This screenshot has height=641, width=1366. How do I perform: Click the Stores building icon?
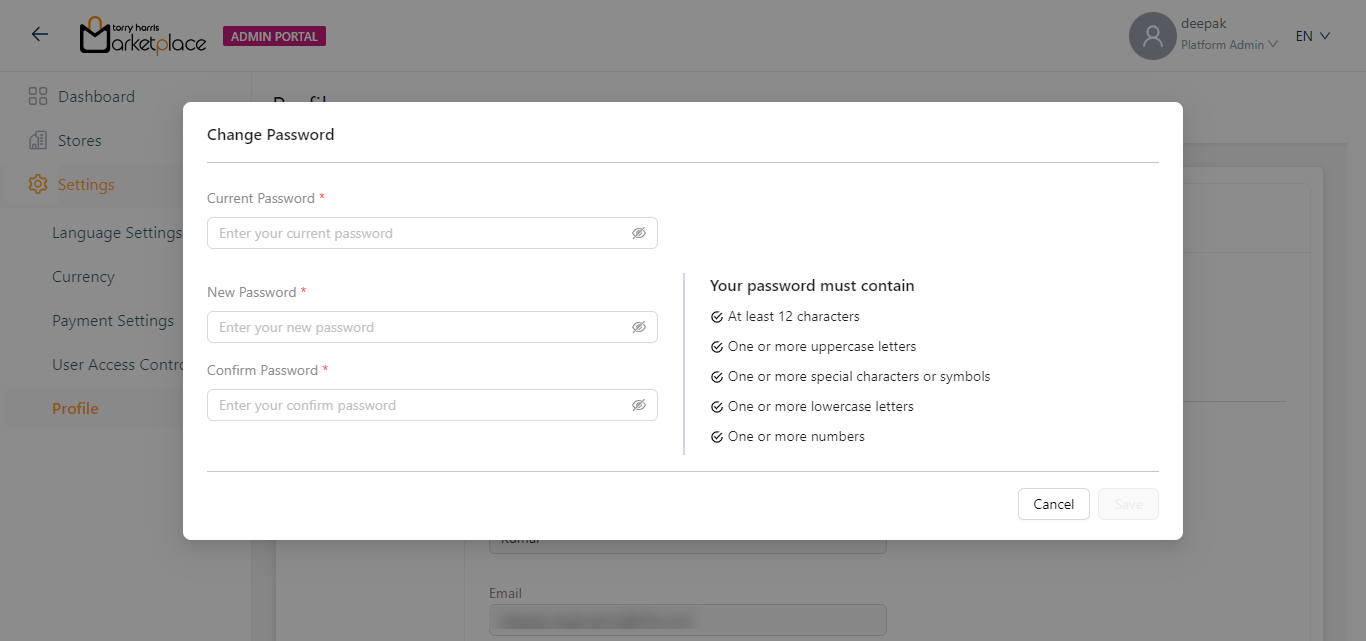(x=38, y=141)
